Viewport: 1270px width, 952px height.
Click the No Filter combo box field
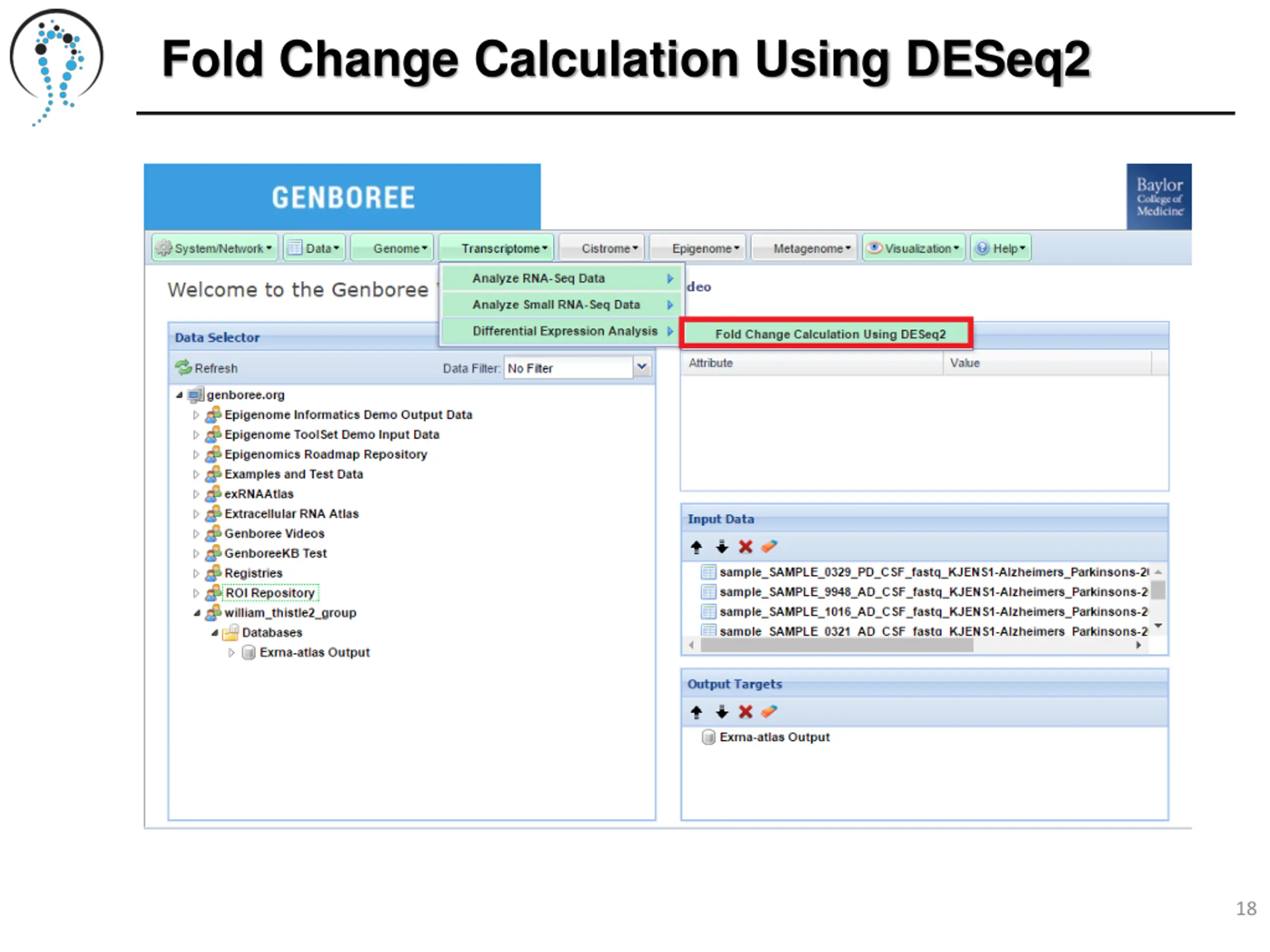568,367
